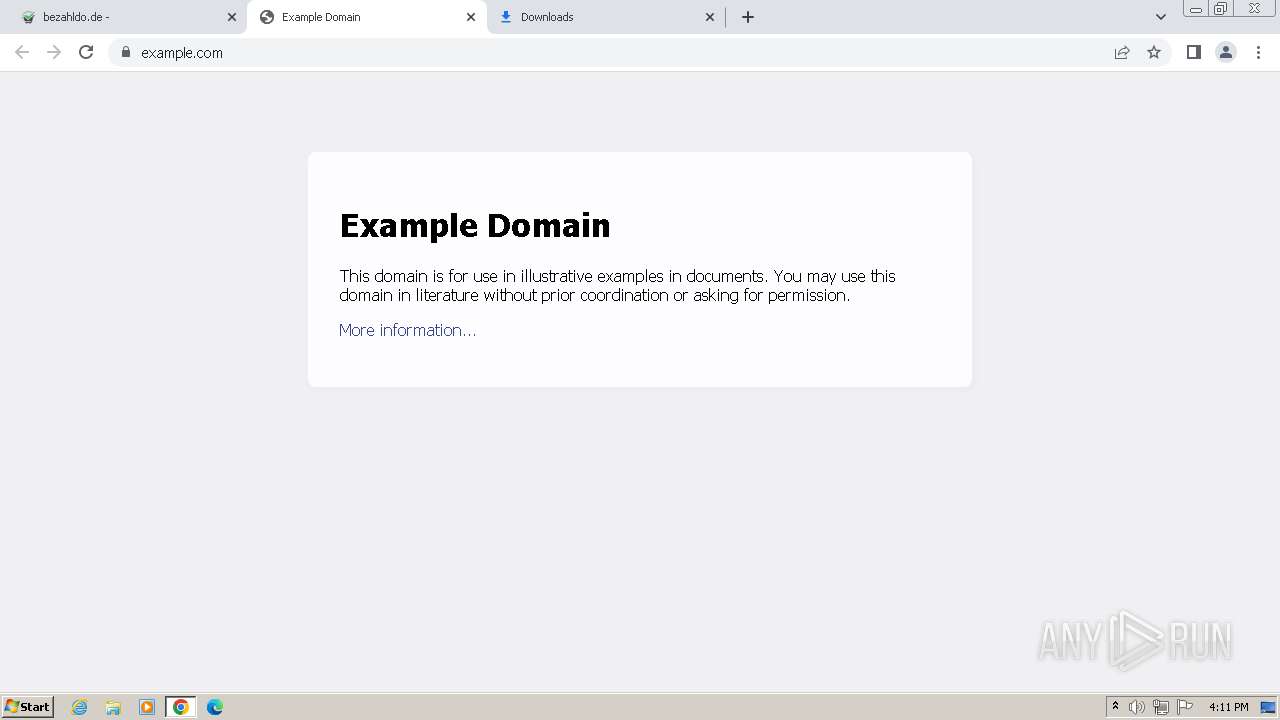The height and width of the screenshot is (720, 1280).
Task: Open Action Center flag icon
Action: (x=1185, y=707)
